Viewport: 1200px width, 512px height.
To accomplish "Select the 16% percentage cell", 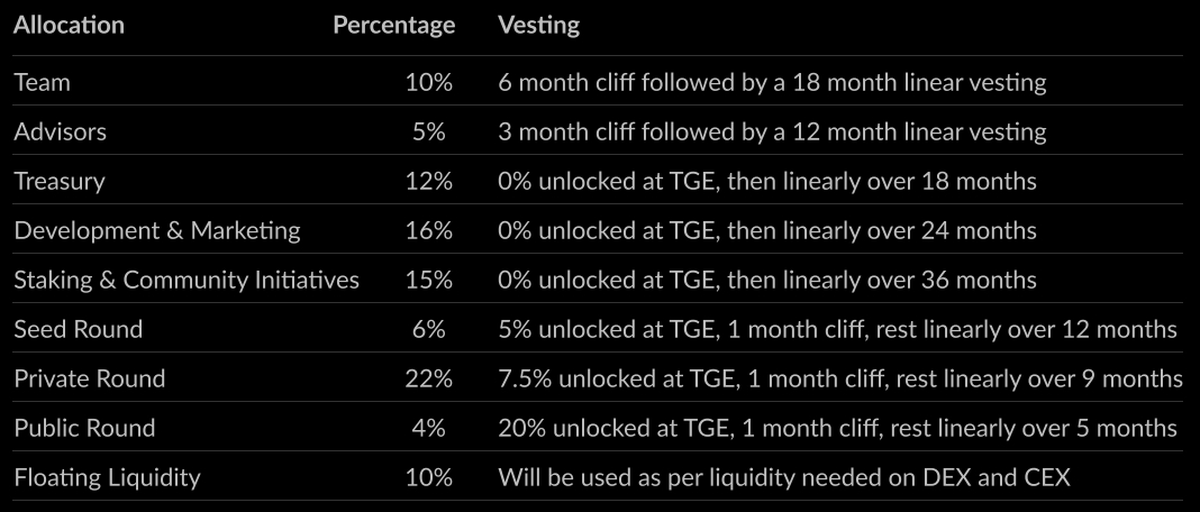I will point(429,231).
